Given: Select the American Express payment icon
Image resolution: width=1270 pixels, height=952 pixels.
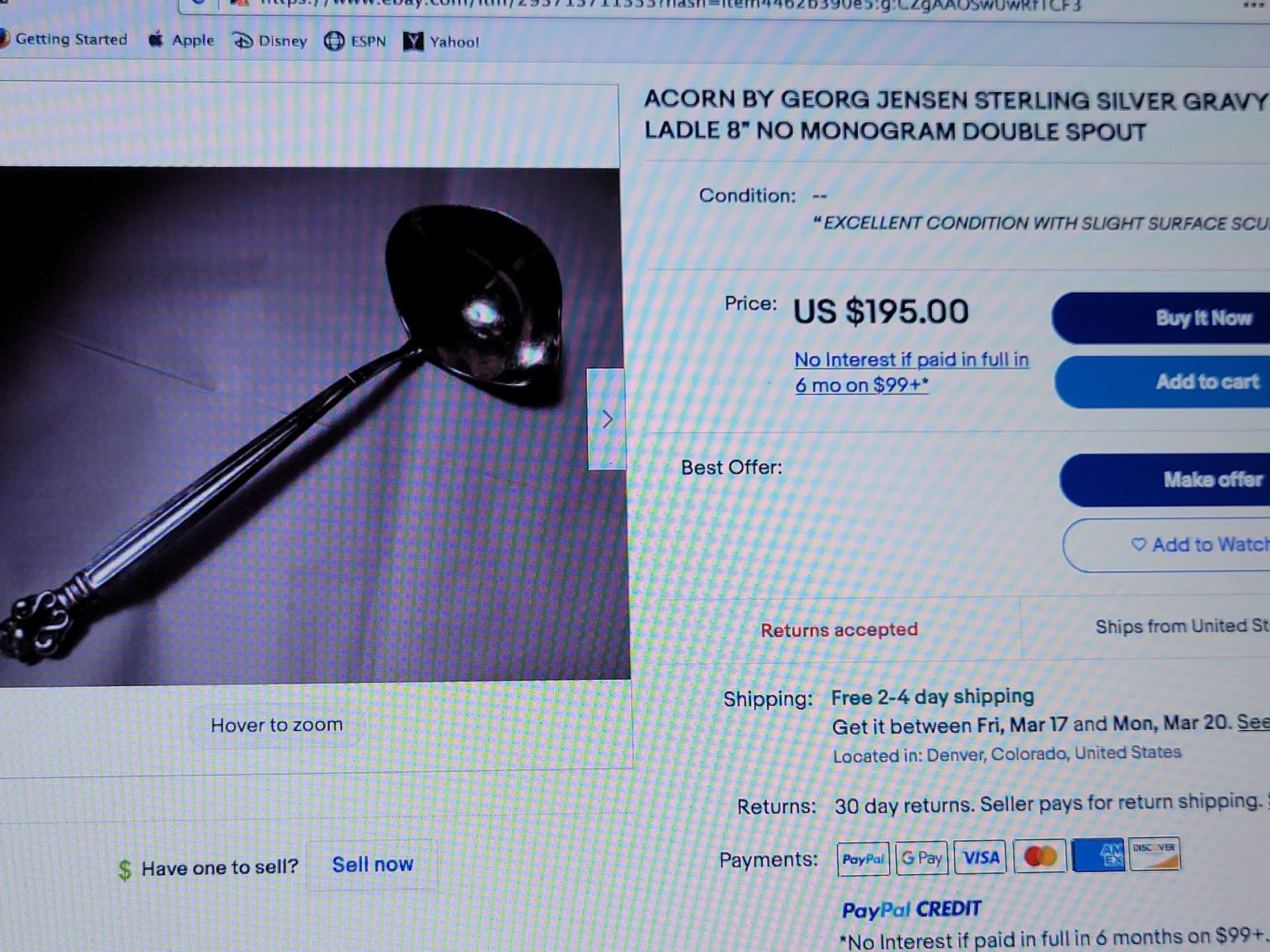Looking at the screenshot, I should [x=1098, y=854].
